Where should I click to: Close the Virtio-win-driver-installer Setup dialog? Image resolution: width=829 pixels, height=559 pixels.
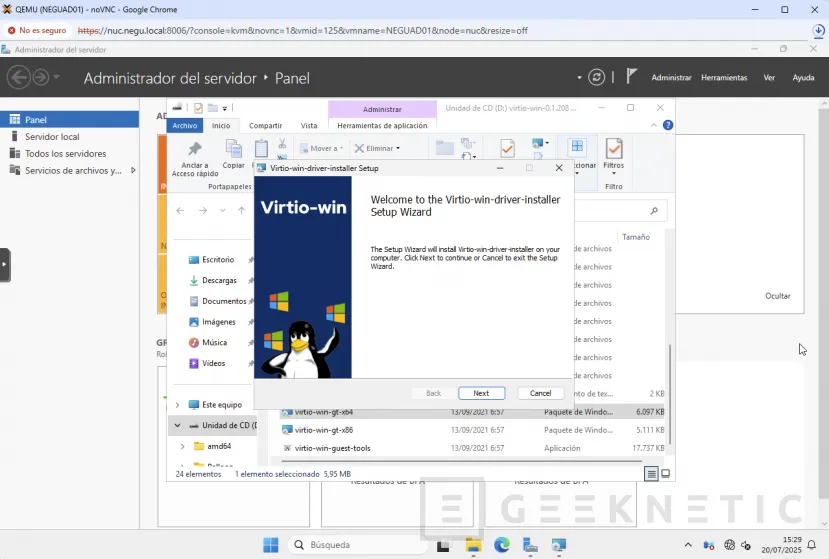(x=559, y=168)
